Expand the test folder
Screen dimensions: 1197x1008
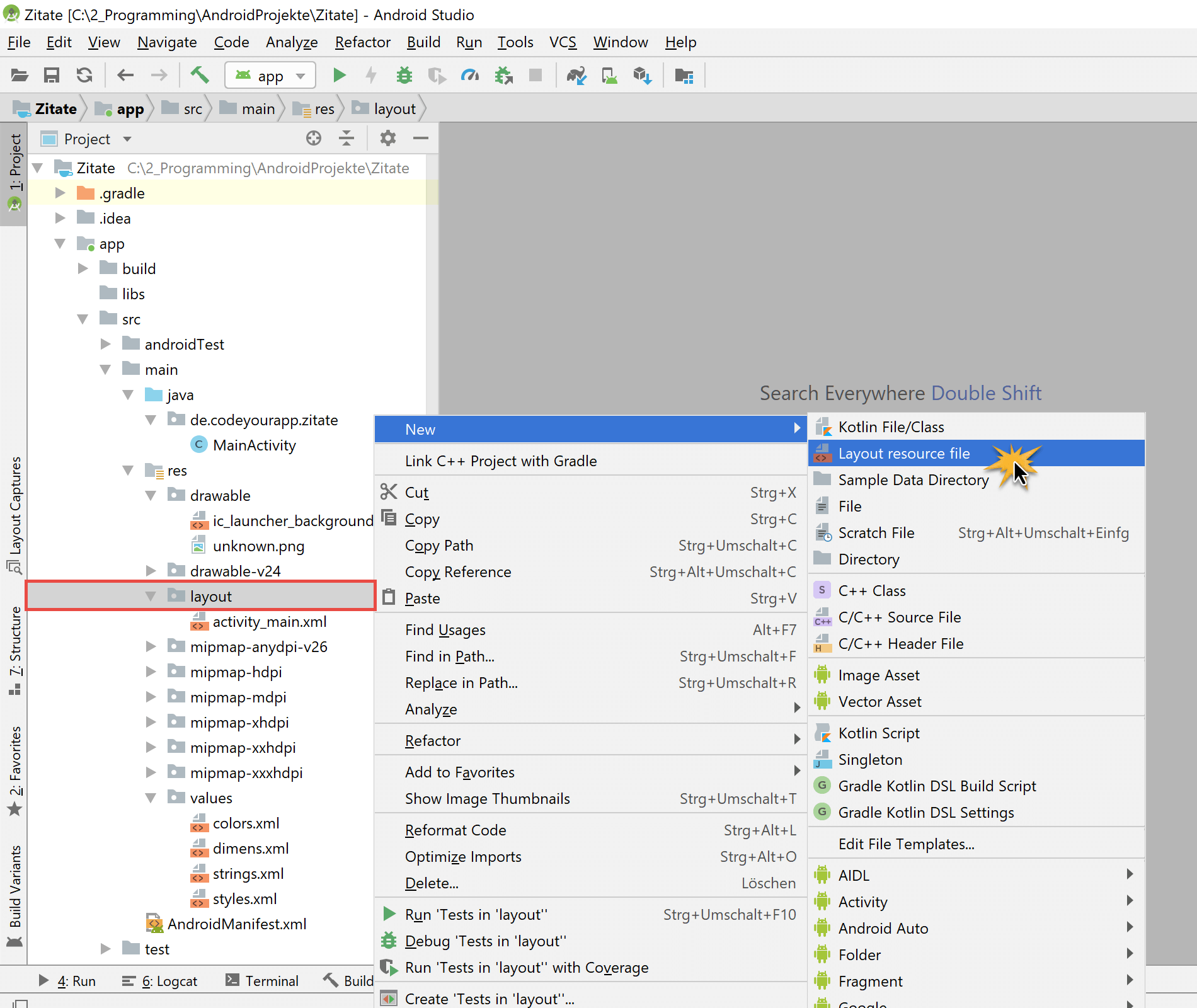tap(105, 949)
